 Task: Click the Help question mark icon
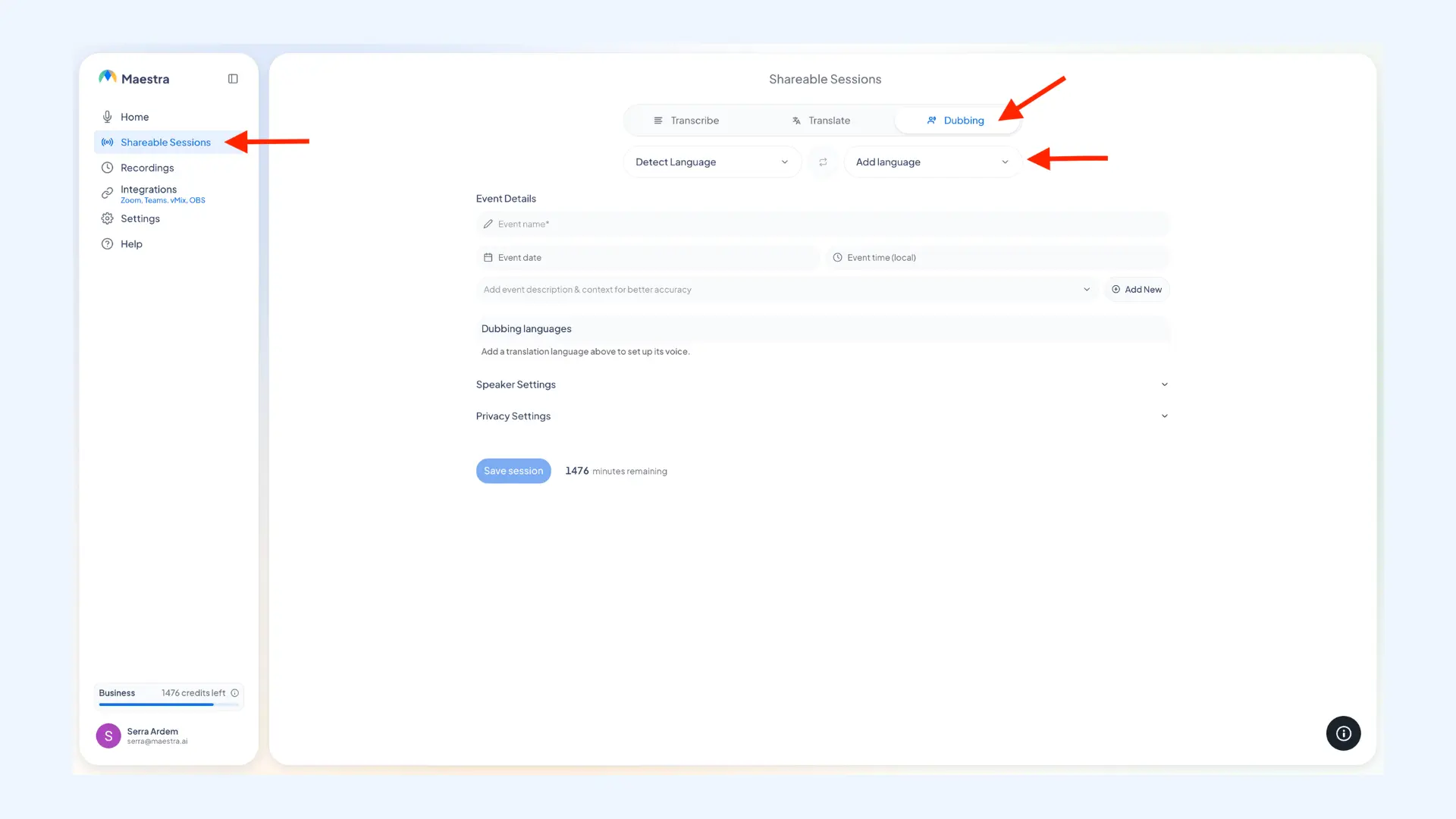(x=107, y=244)
